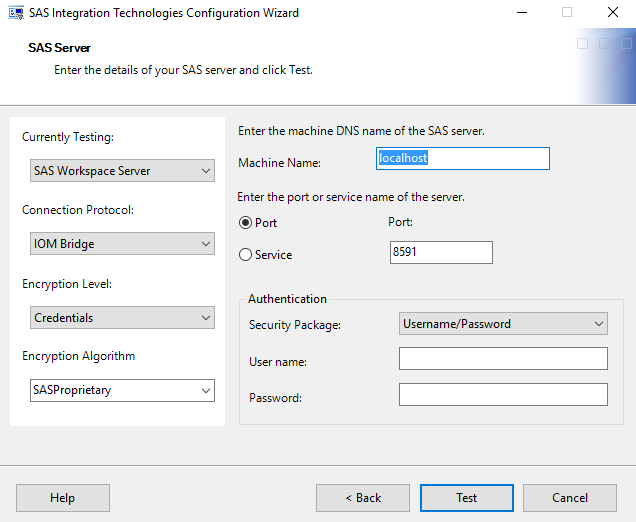Minimize the Configuration Wizard window
Screen dimensions: 636x522
coord(521,13)
